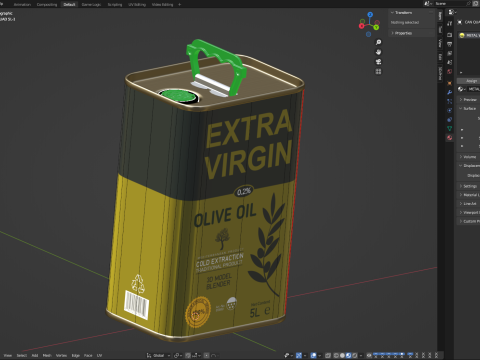Image resolution: width=480 pixels, height=360 pixels.
Task: Click the green Y axis gizmo ball
Action: (376, 27)
